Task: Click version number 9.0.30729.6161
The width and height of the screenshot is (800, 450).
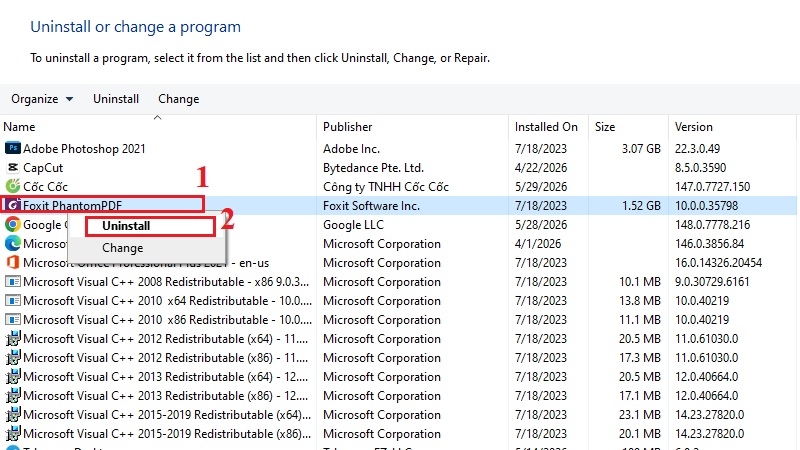Action: [x=712, y=282]
